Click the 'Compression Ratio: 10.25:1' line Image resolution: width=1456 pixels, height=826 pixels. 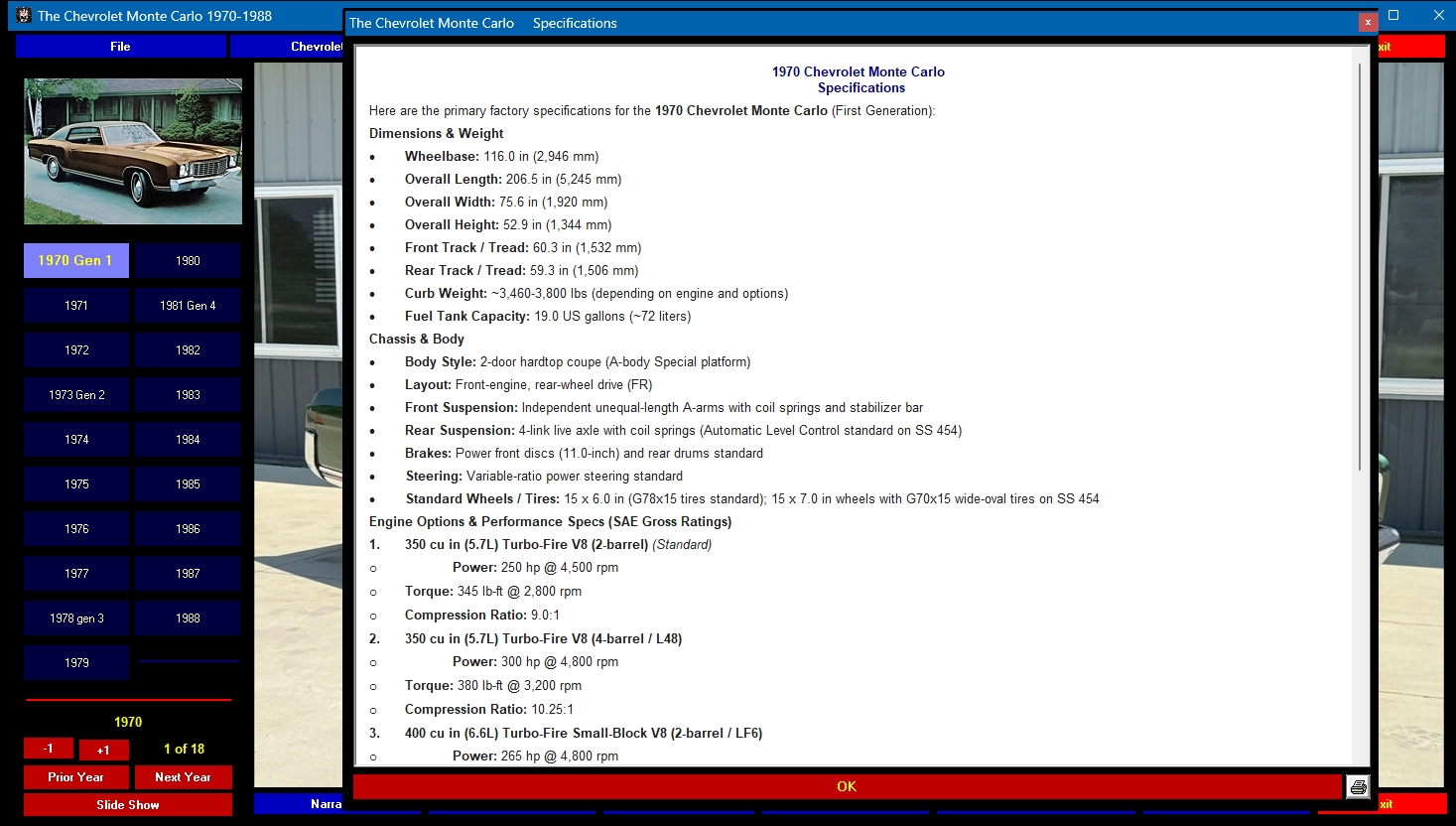[x=489, y=709]
